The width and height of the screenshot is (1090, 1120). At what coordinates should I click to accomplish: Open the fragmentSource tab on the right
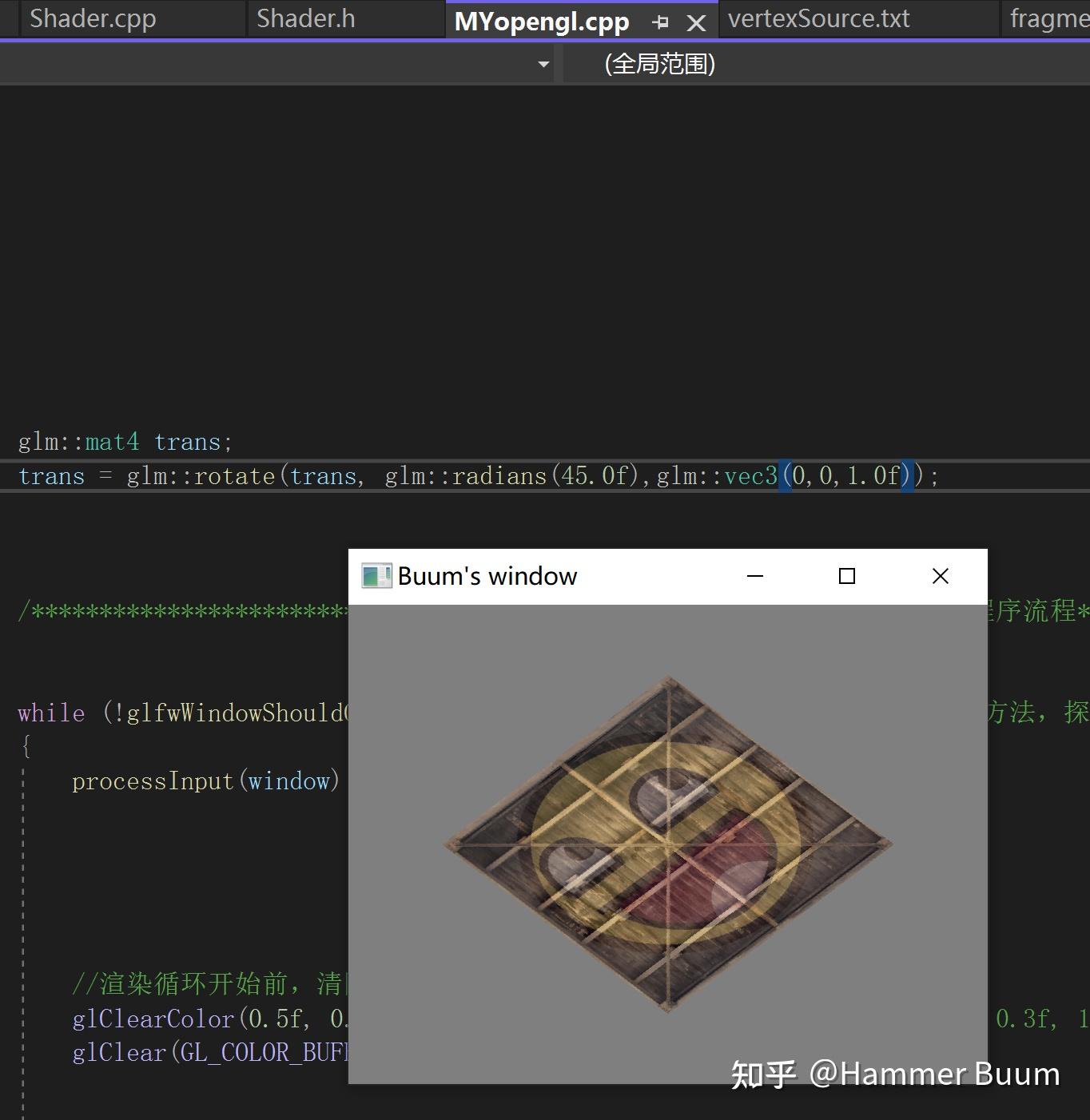click(1045, 18)
